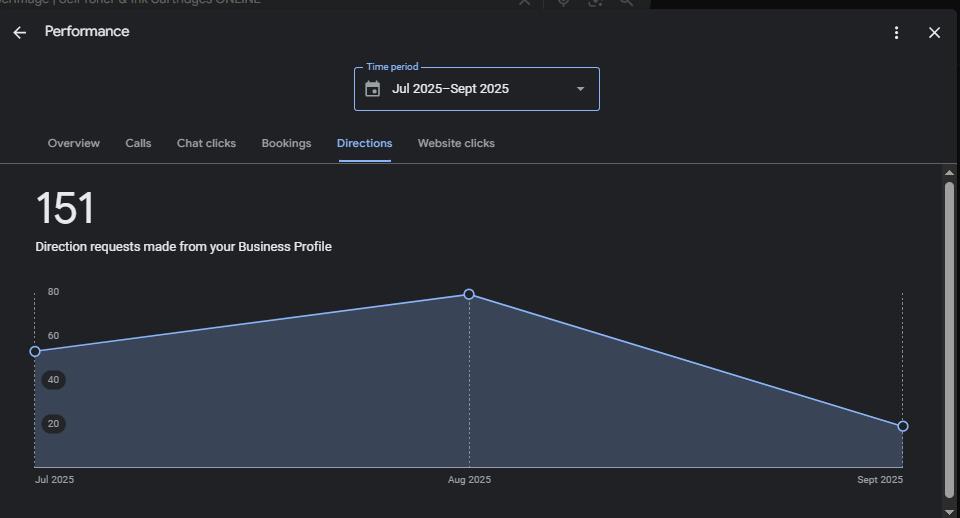Image resolution: width=960 pixels, height=518 pixels.
Task: Click the 40 y-axis label badge
Action: (x=53, y=380)
